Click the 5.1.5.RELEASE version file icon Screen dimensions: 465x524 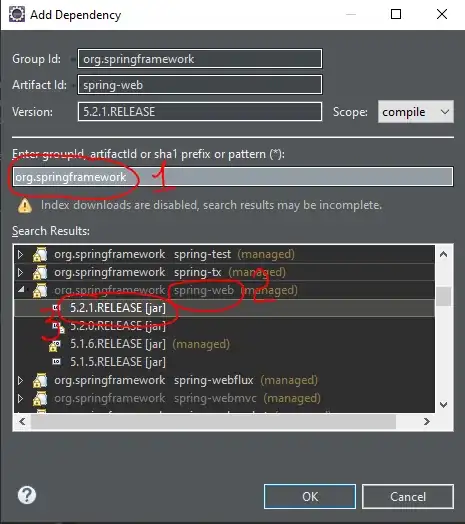click(56, 362)
